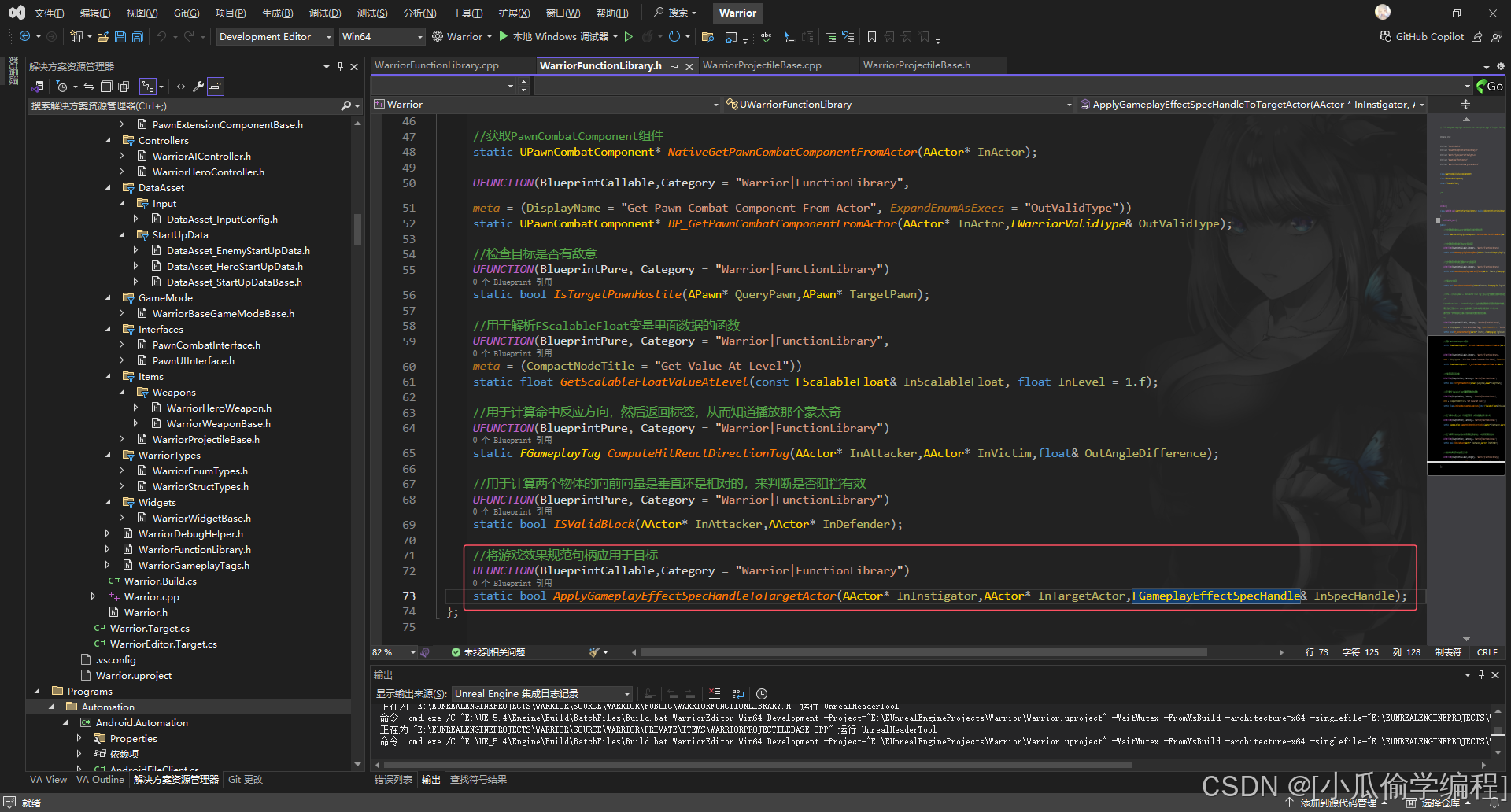Screen dimensions: 1511x812
Task: Click the output panel clock timestamp icon
Action: click(762, 693)
